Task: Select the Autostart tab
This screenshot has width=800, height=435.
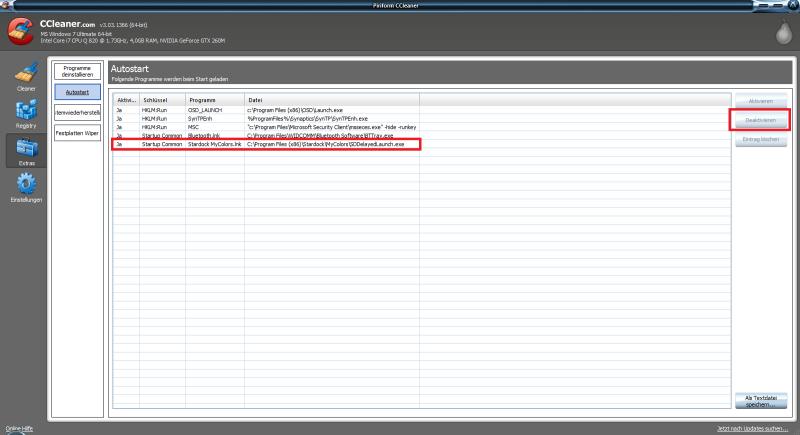Action: click(x=77, y=92)
